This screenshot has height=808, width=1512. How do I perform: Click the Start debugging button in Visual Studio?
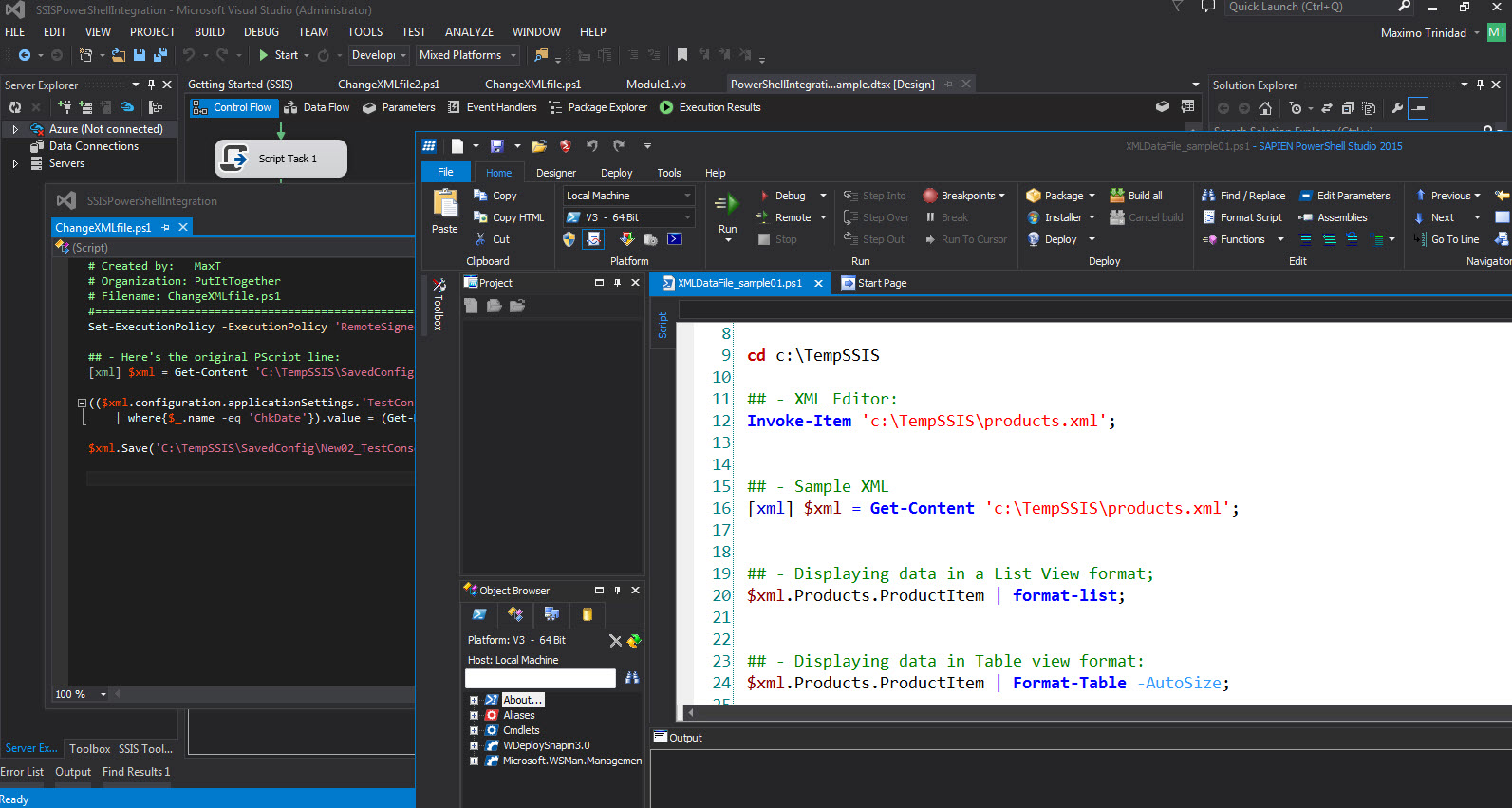(x=279, y=55)
